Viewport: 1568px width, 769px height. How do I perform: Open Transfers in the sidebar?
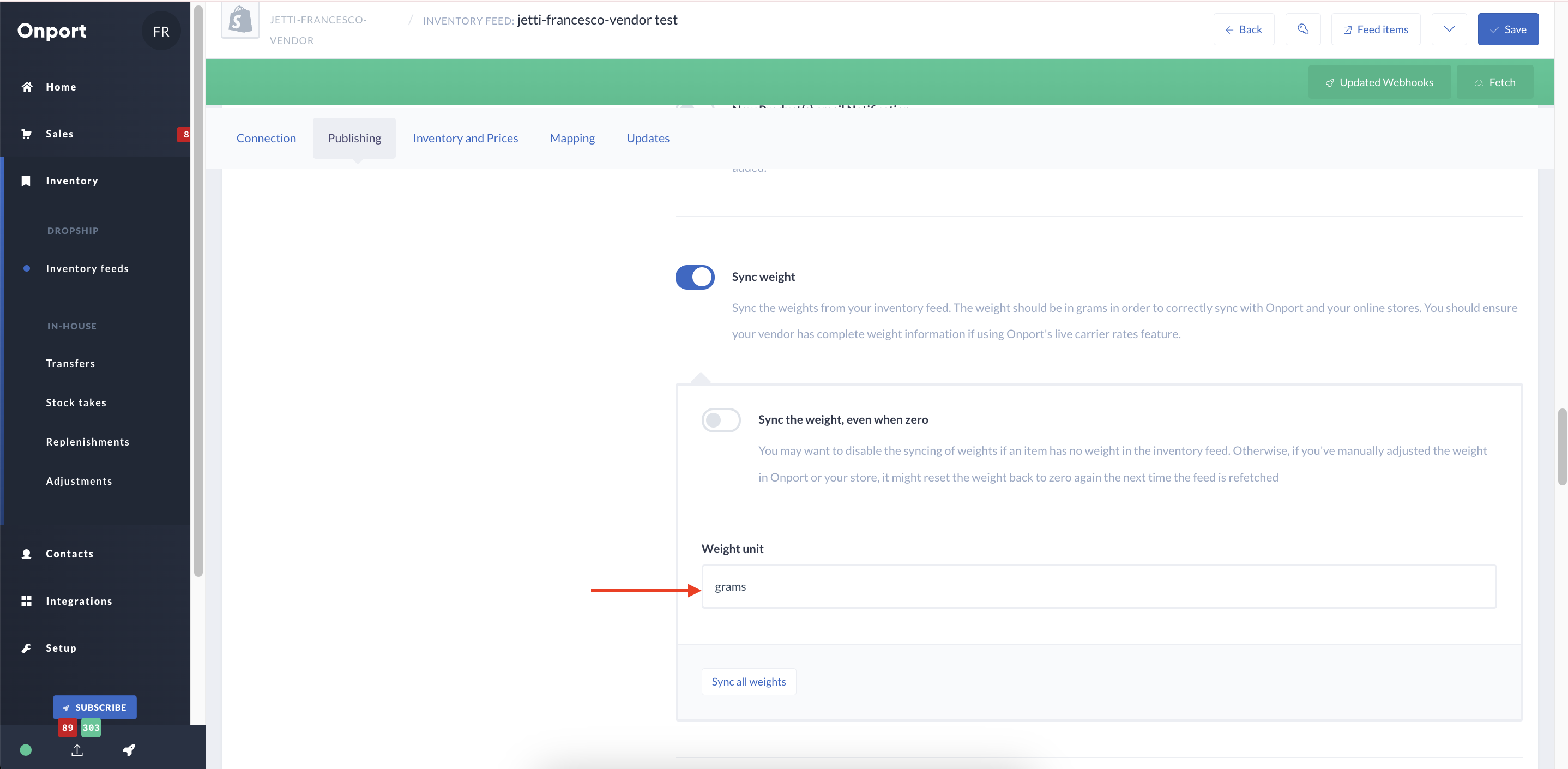(71, 363)
